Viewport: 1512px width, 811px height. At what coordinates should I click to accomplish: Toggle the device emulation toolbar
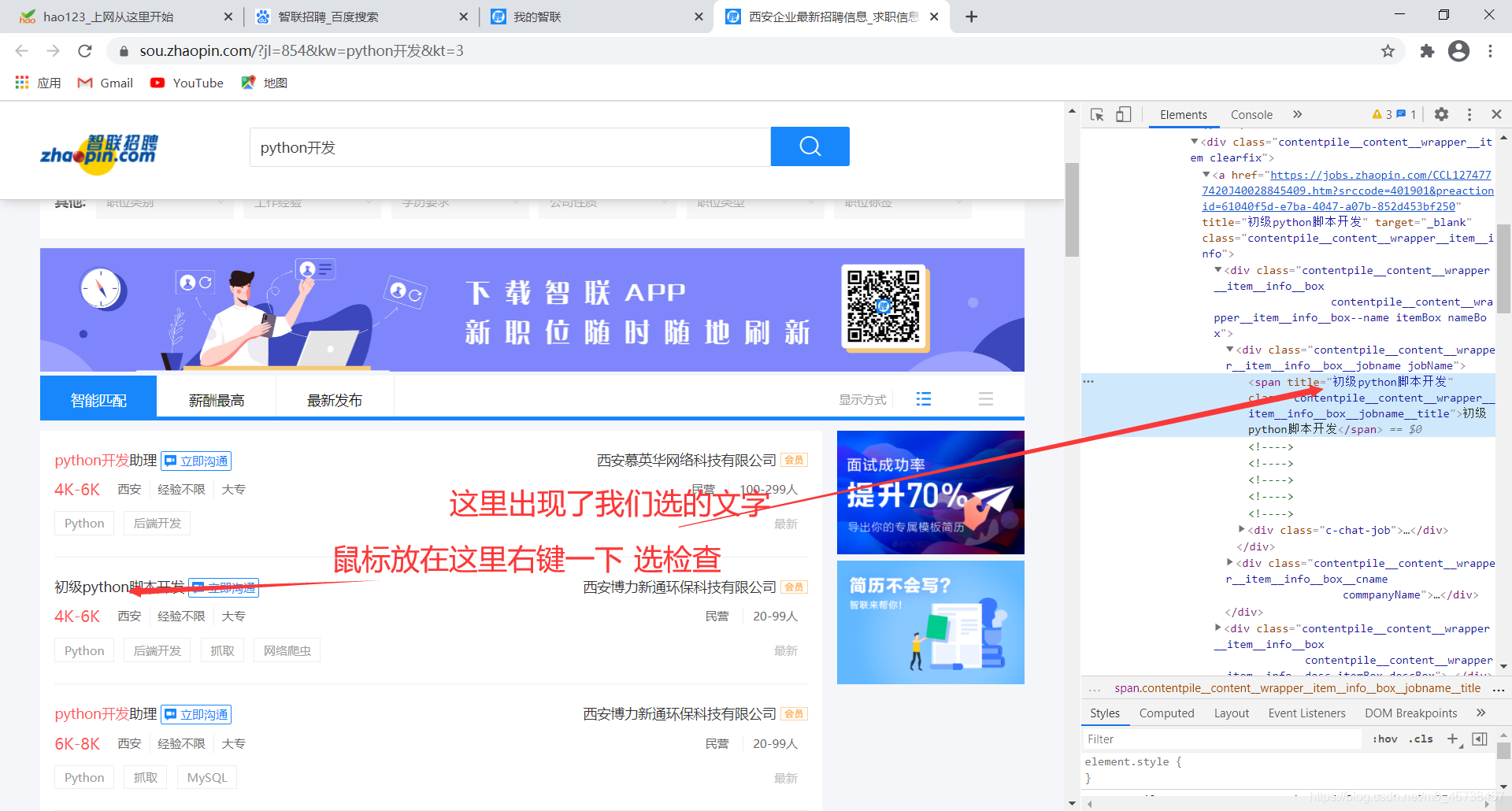pos(1124,114)
